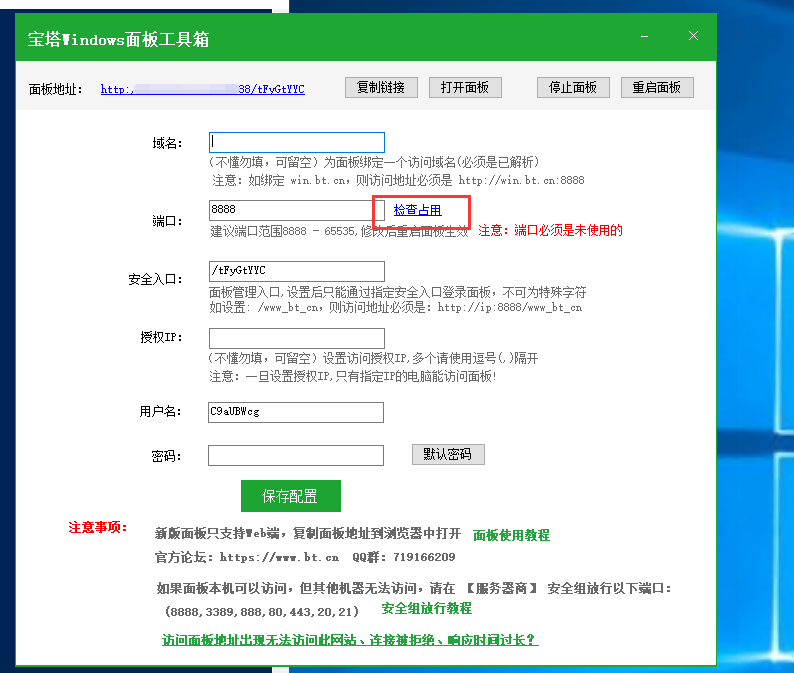Click the 注意事项 red label
Viewport: 794px width, 673px height.
click(98, 527)
